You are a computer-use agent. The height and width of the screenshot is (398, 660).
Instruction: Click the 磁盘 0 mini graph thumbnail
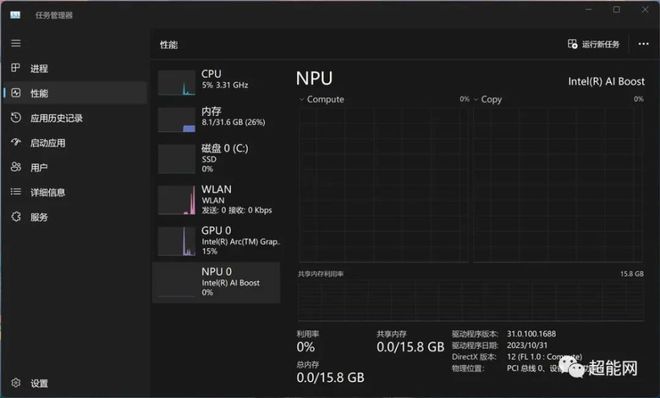(x=177, y=159)
